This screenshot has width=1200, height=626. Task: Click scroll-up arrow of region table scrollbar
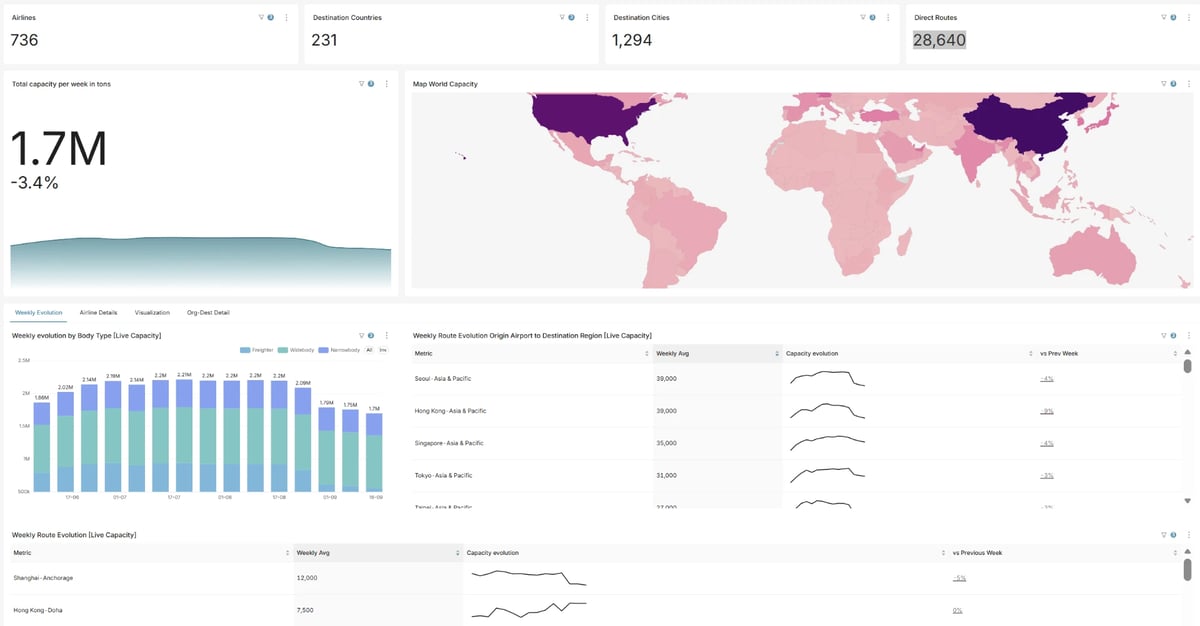1188,352
